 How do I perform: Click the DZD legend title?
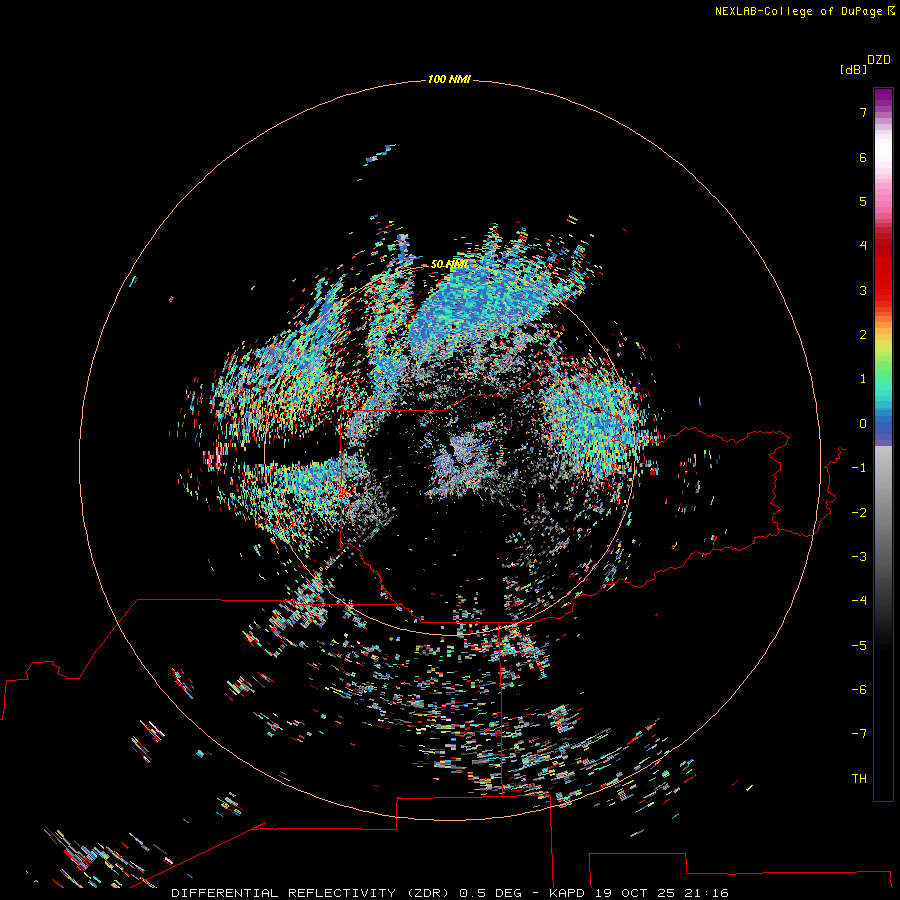pyautogui.click(x=879, y=60)
